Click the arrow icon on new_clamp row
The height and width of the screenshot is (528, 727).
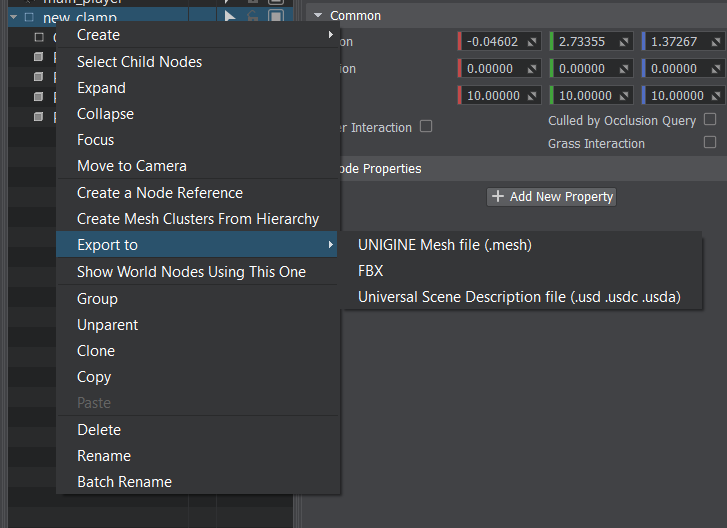point(230,17)
